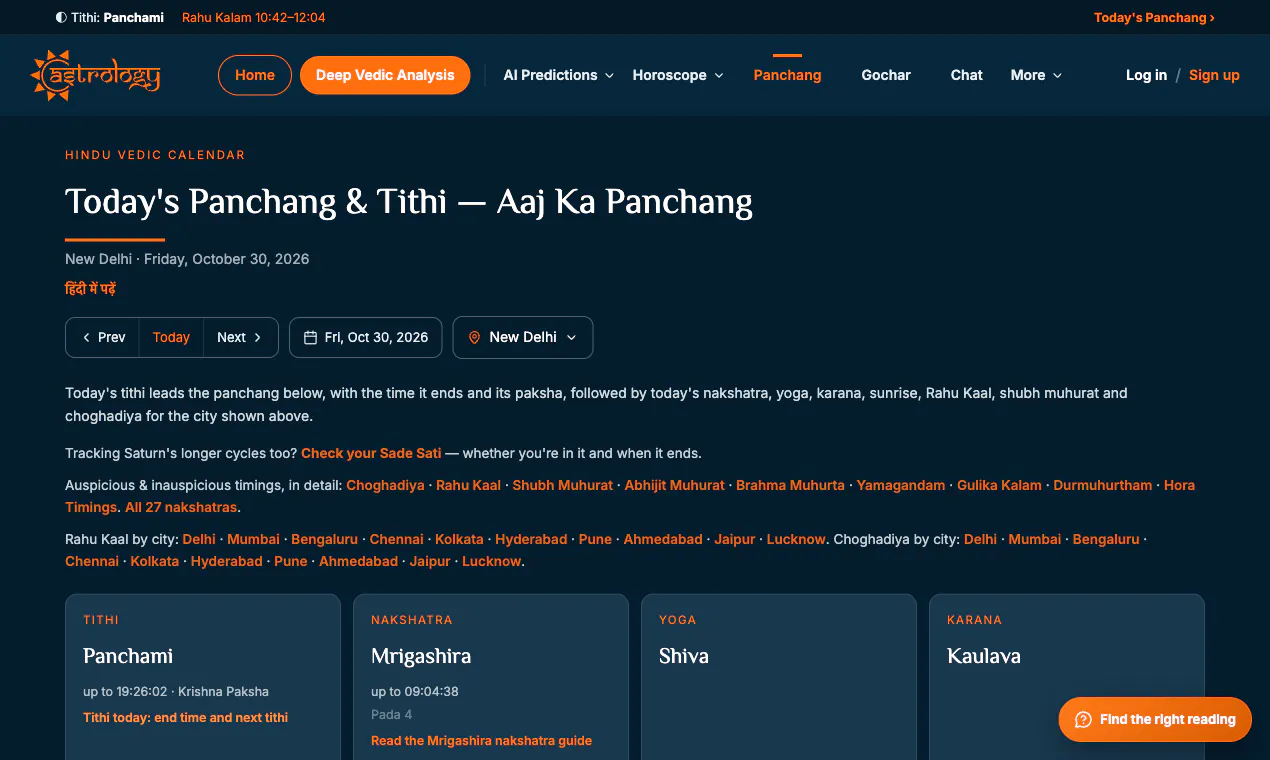
Task: Open the Durmuhurtham link
Action: click(x=1103, y=485)
